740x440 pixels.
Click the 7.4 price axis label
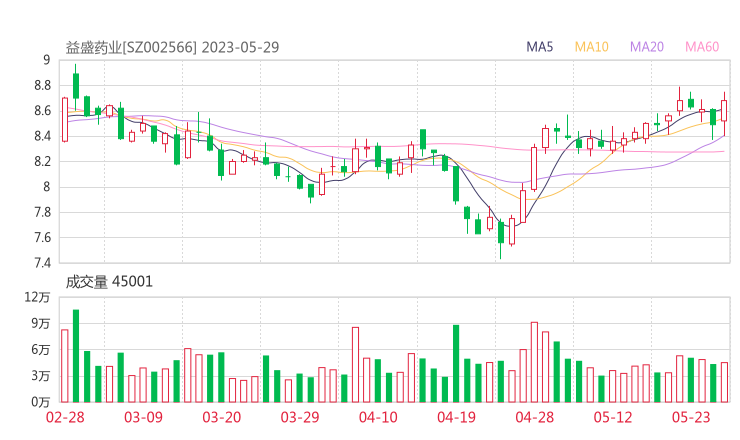click(42, 262)
